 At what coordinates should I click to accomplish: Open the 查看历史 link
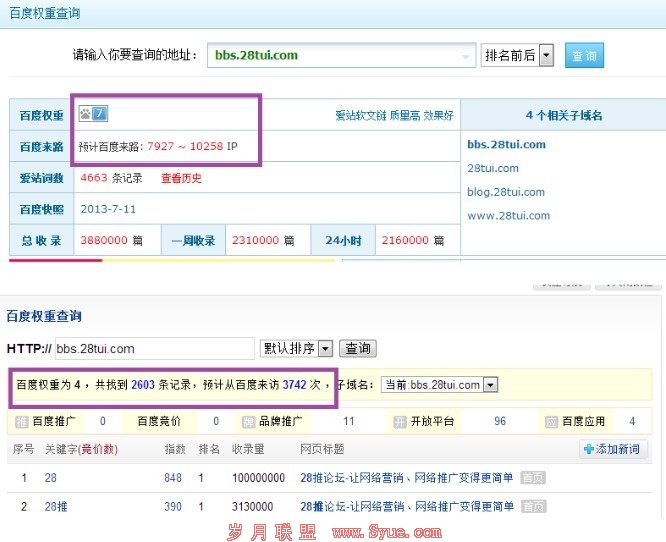coord(181,178)
